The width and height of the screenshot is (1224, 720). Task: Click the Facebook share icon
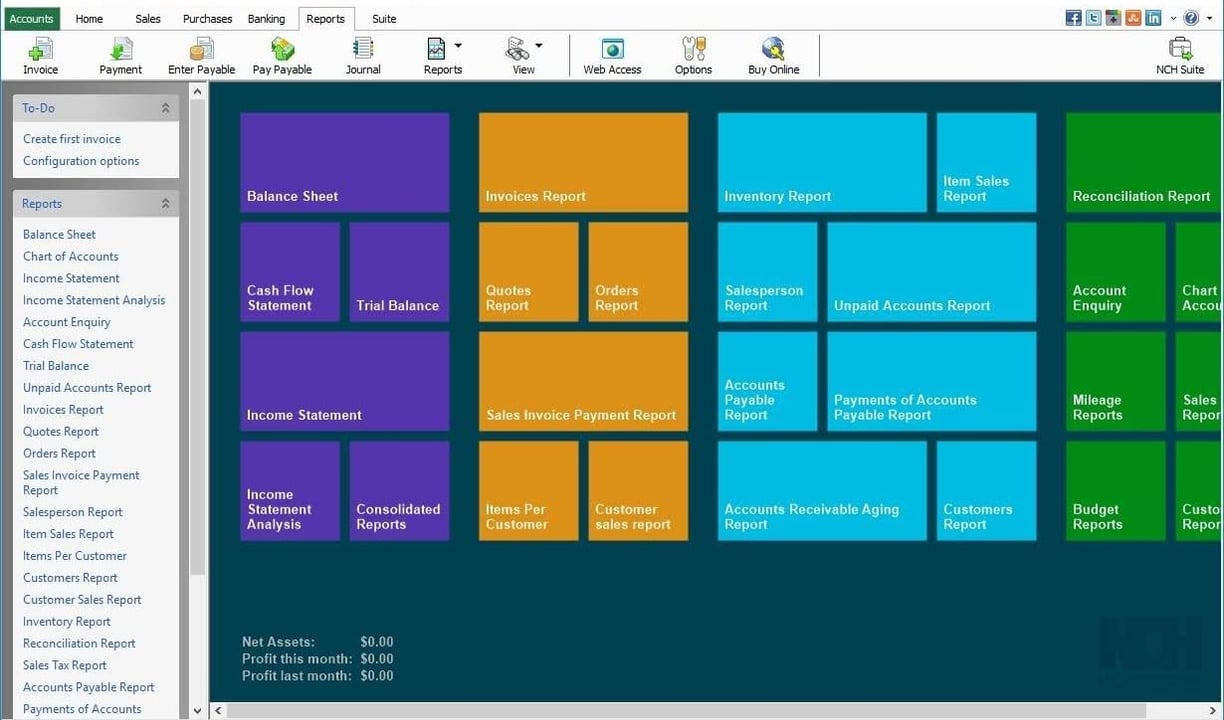[1074, 18]
